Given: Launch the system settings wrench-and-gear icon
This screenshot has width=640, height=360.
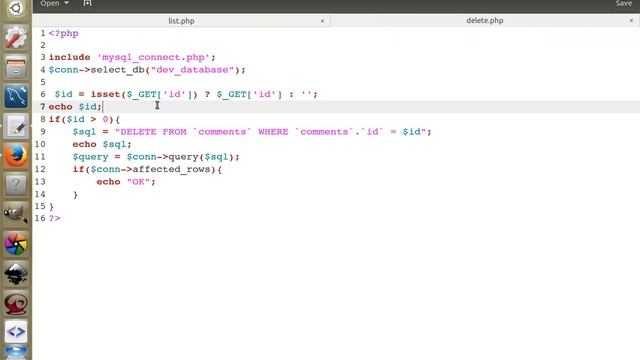Looking at the screenshot, I should click(16, 38).
